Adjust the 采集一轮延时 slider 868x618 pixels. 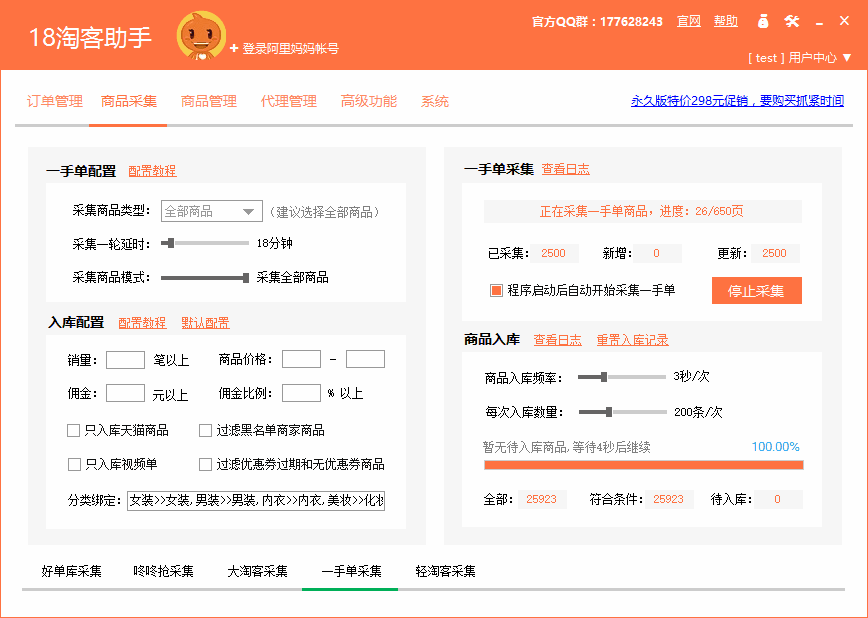click(x=204, y=243)
